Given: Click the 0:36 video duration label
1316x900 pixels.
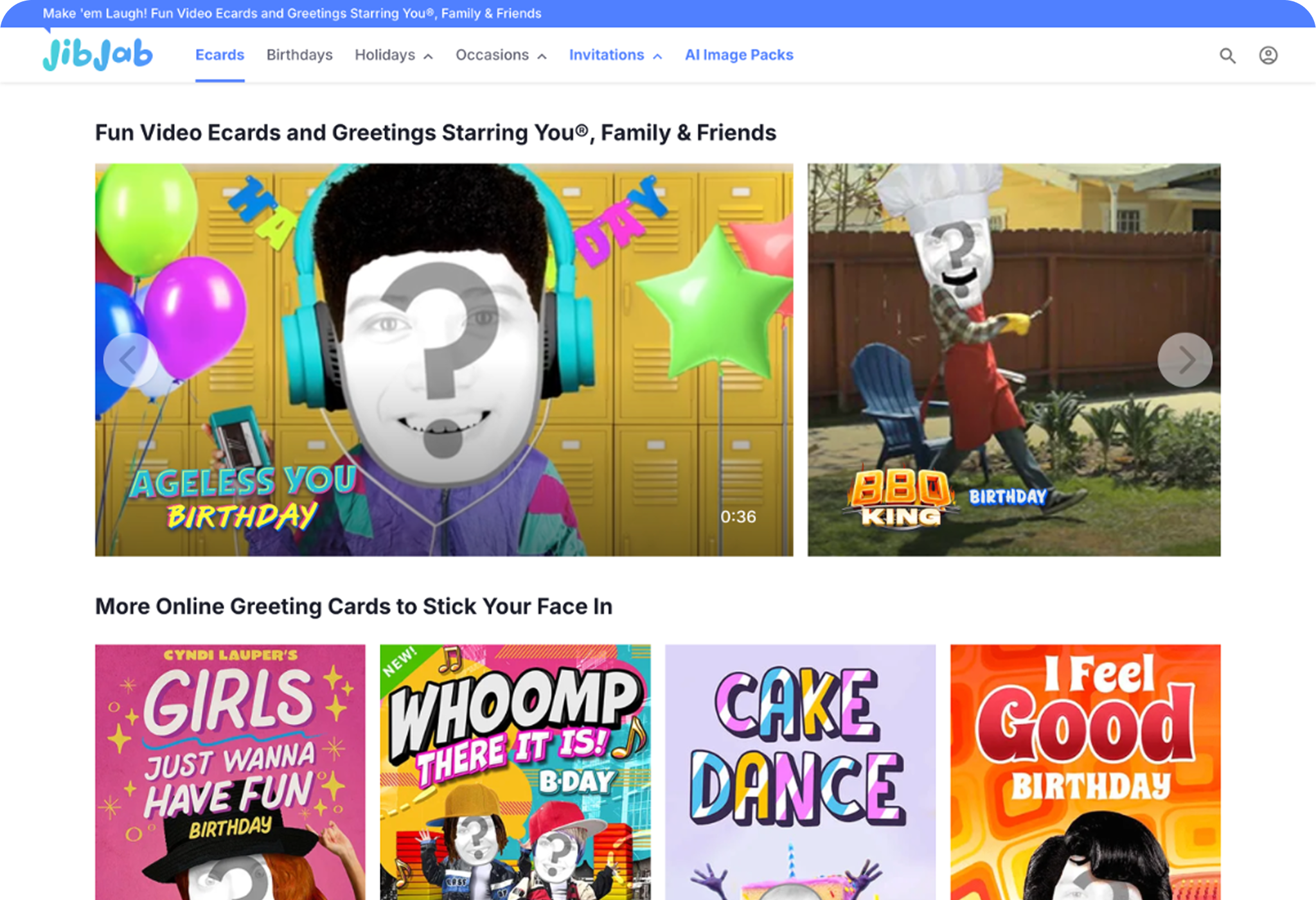Looking at the screenshot, I should coord(738,516).
